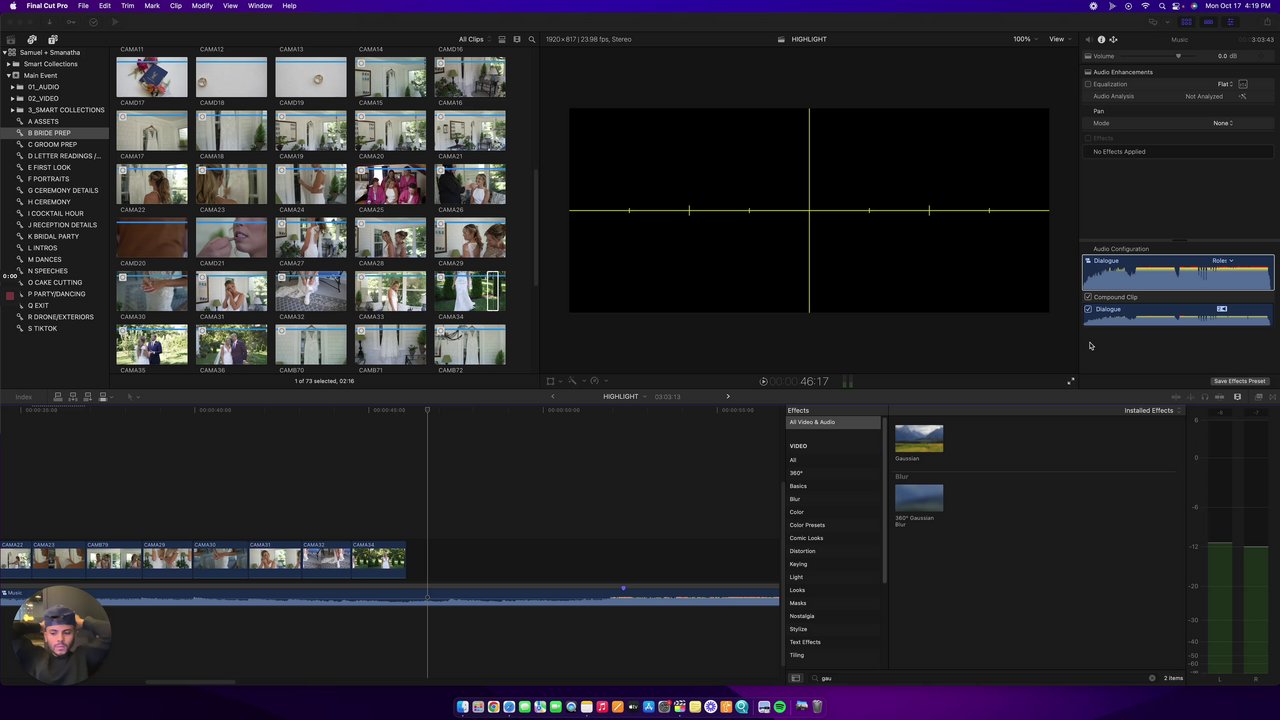Open the Clip menu
The width and height of the screenshot is (1280, 720).
(x=175, y=6)
